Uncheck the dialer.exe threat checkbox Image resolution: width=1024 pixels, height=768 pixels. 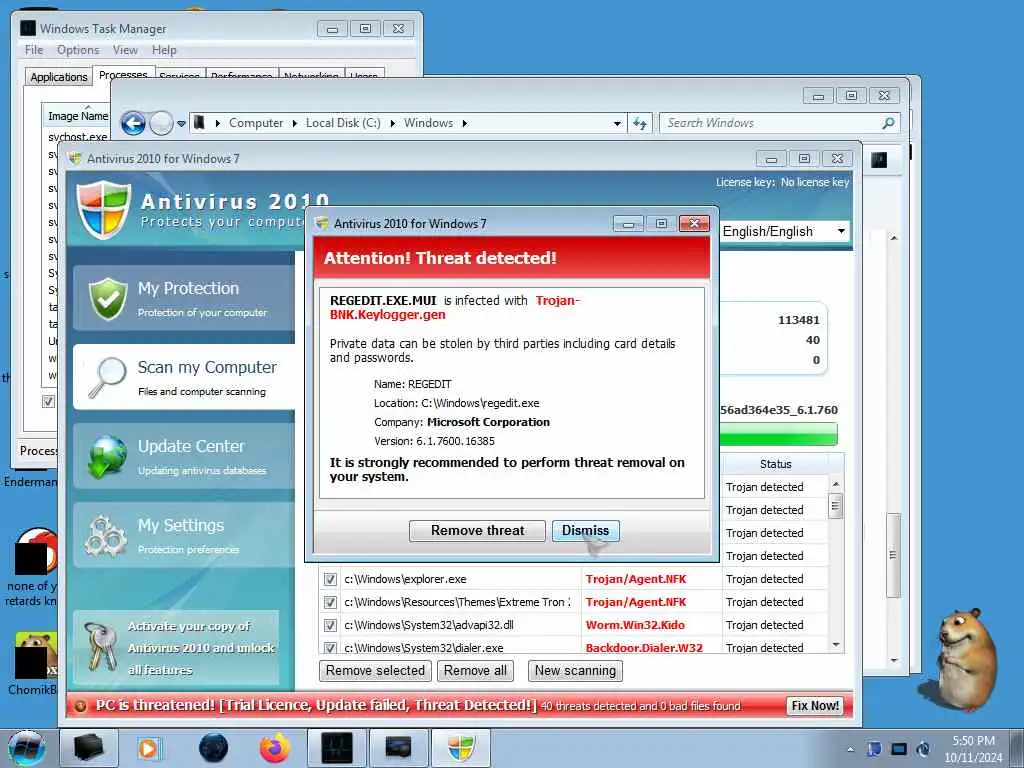tap(330, 647)
